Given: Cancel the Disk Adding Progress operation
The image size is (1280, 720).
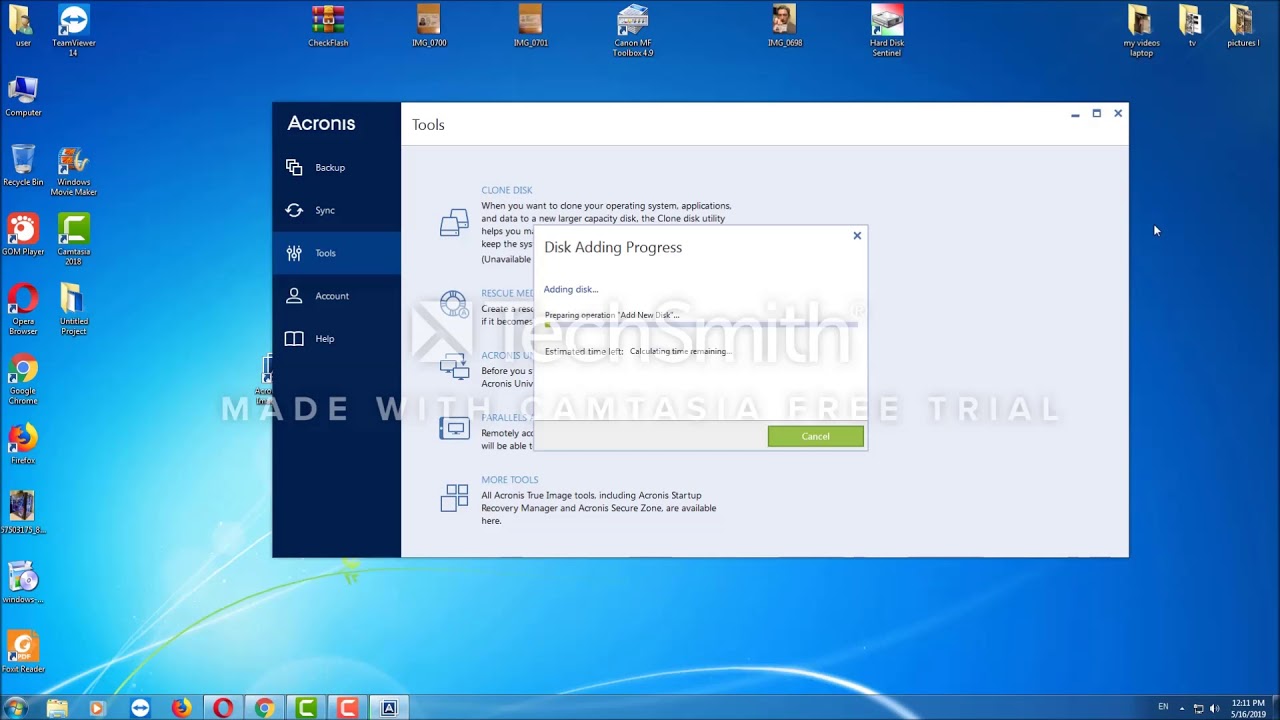Looking at the screenshot, I should [815, 436].
